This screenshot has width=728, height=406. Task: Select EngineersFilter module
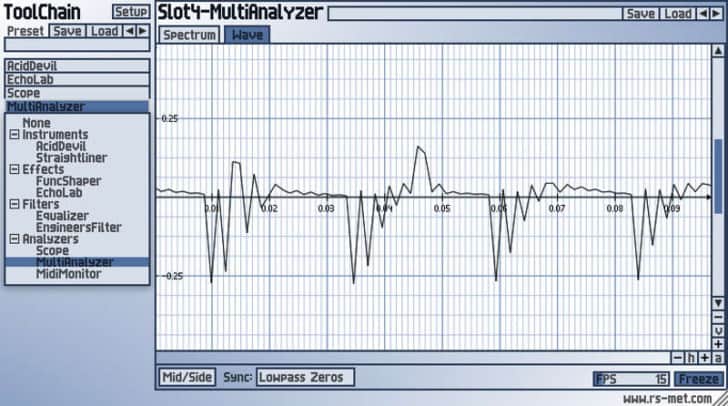point(78,228)
